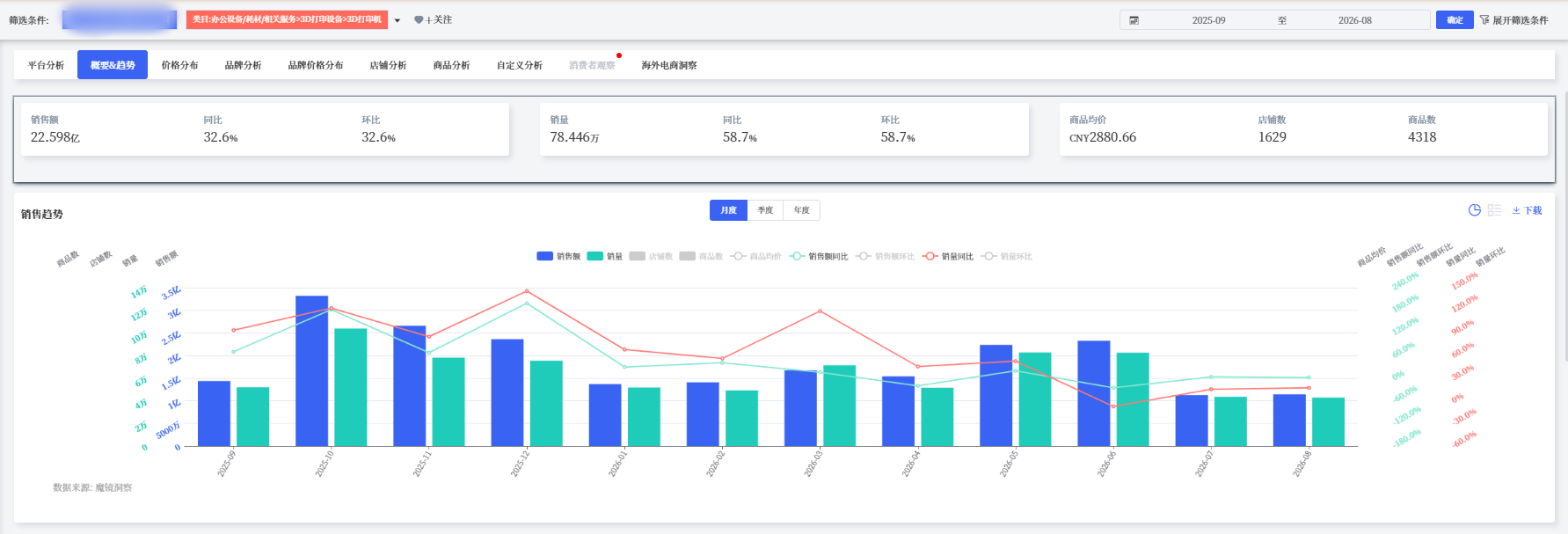This screenshot has height=534, width=1568.
Task: Select 月度 time granularity
Action: [728, 210]
